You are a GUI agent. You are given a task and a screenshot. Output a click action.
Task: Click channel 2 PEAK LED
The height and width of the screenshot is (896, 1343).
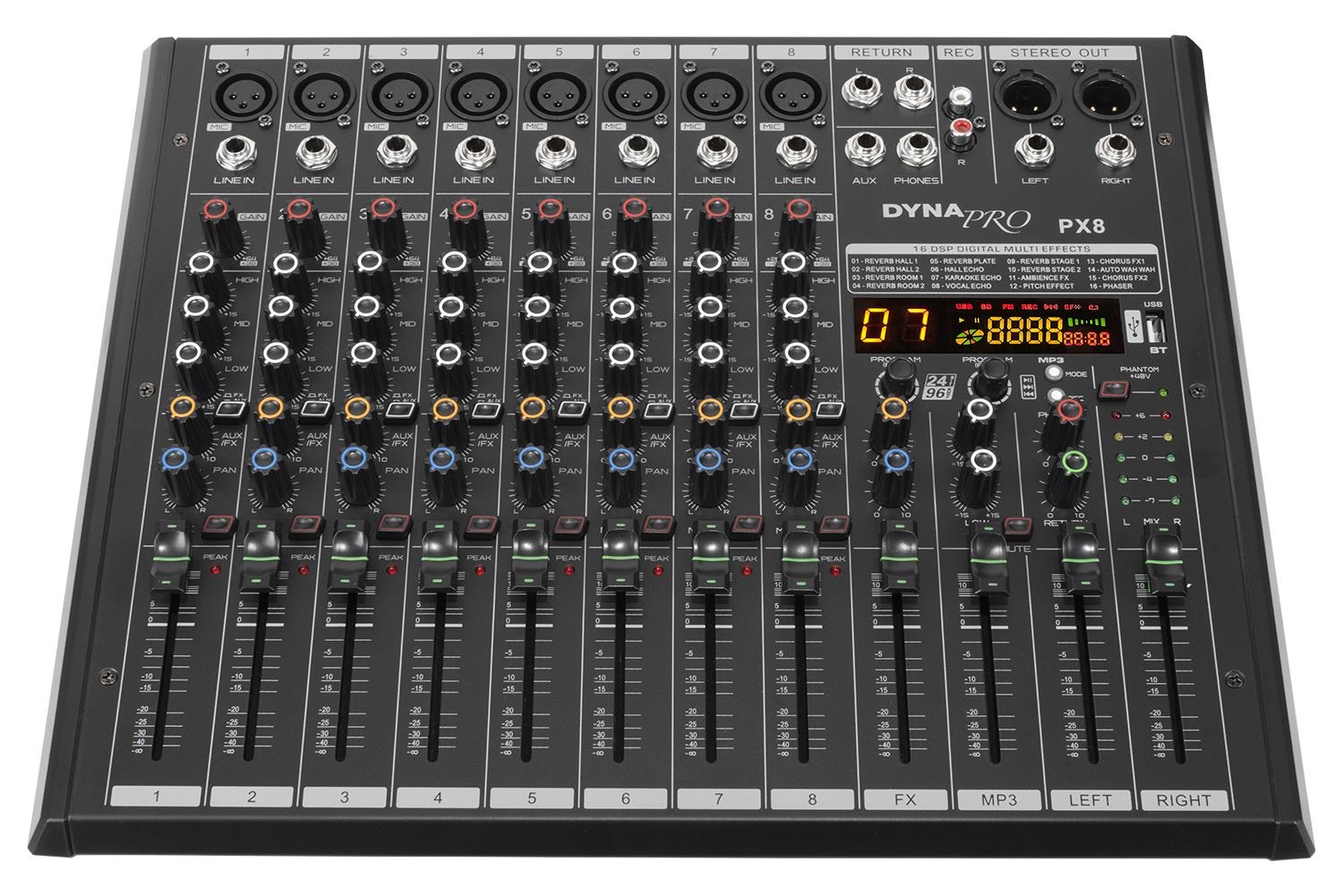[304, 570]
